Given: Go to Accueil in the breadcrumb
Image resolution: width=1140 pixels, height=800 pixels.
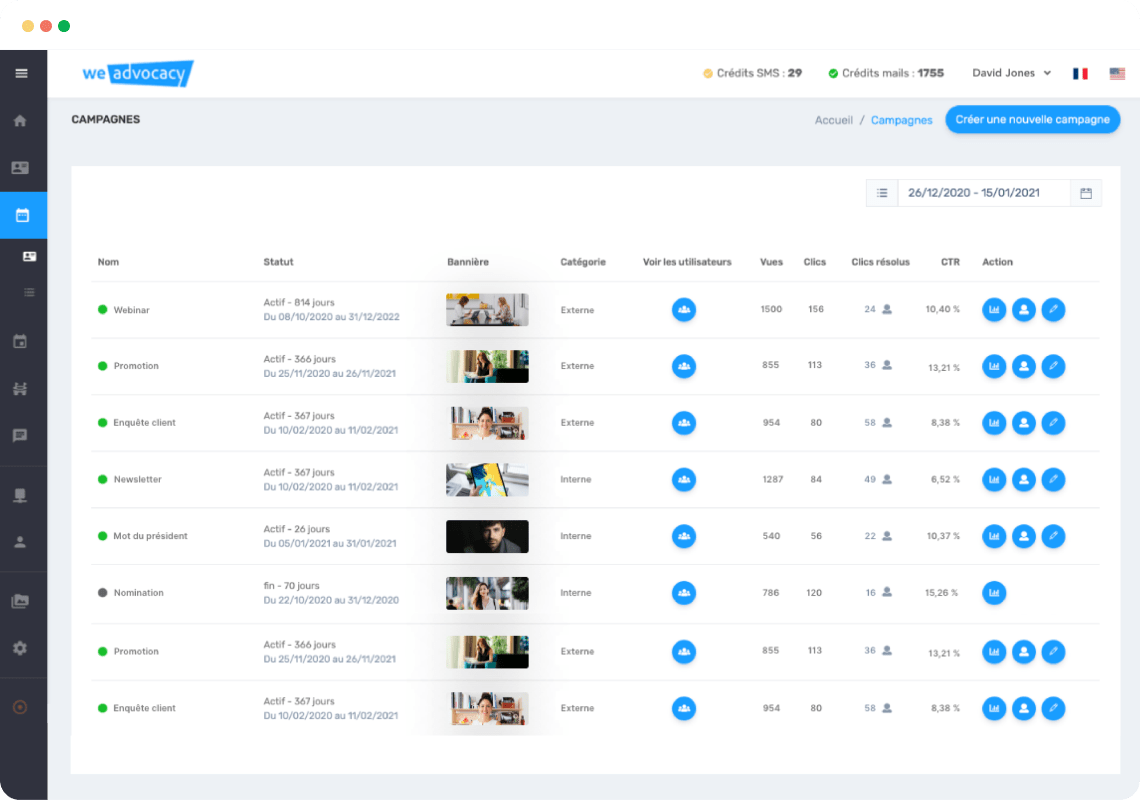Looking at the screenshot, I should (833, 120).
